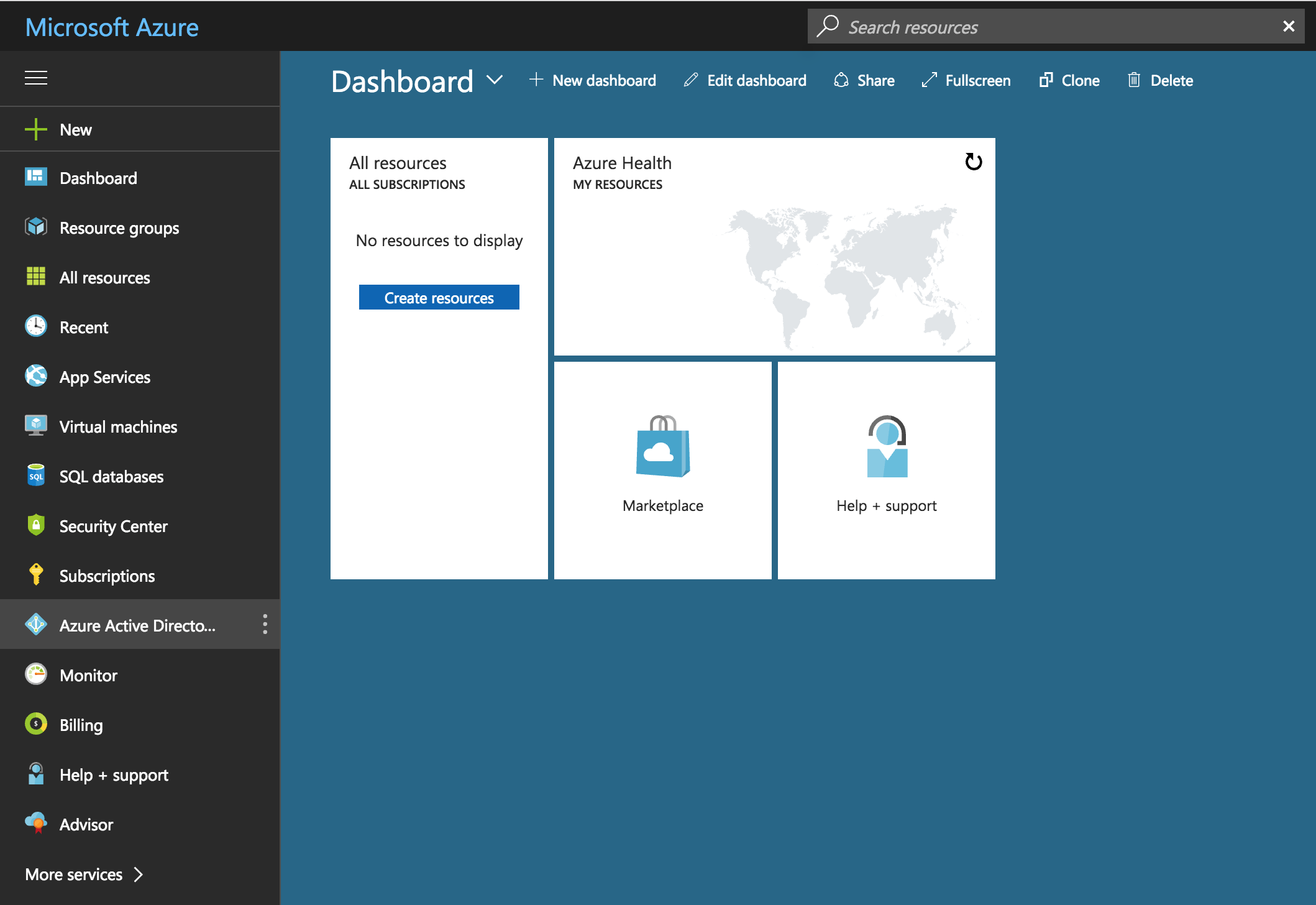
Task: Click the pencil icon for Edit dashboard
Action: tap(690, 80)
